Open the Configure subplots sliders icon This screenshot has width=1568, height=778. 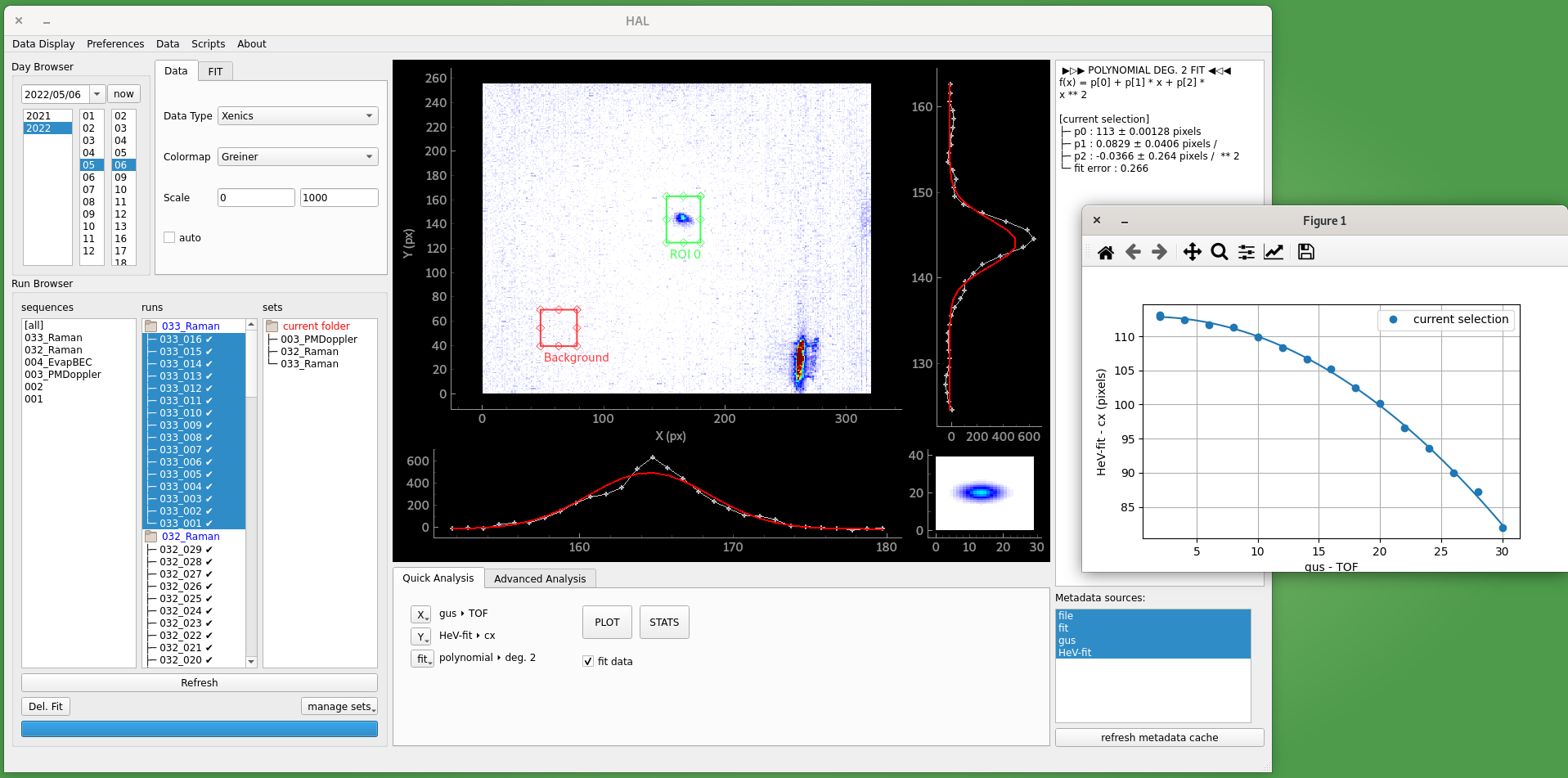pos(1246,252)
